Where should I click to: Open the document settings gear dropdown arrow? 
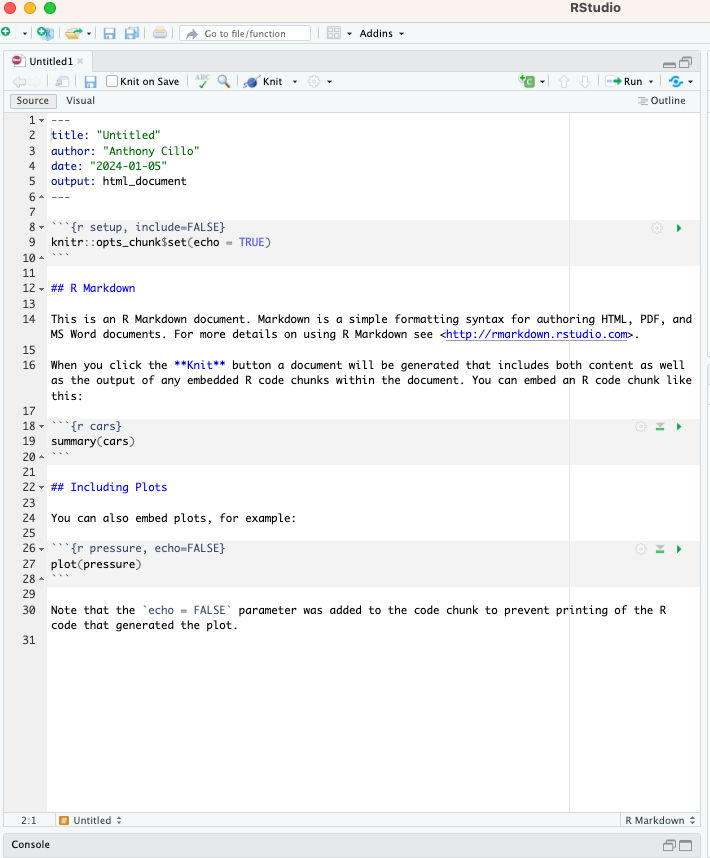(x=329, y=82)
